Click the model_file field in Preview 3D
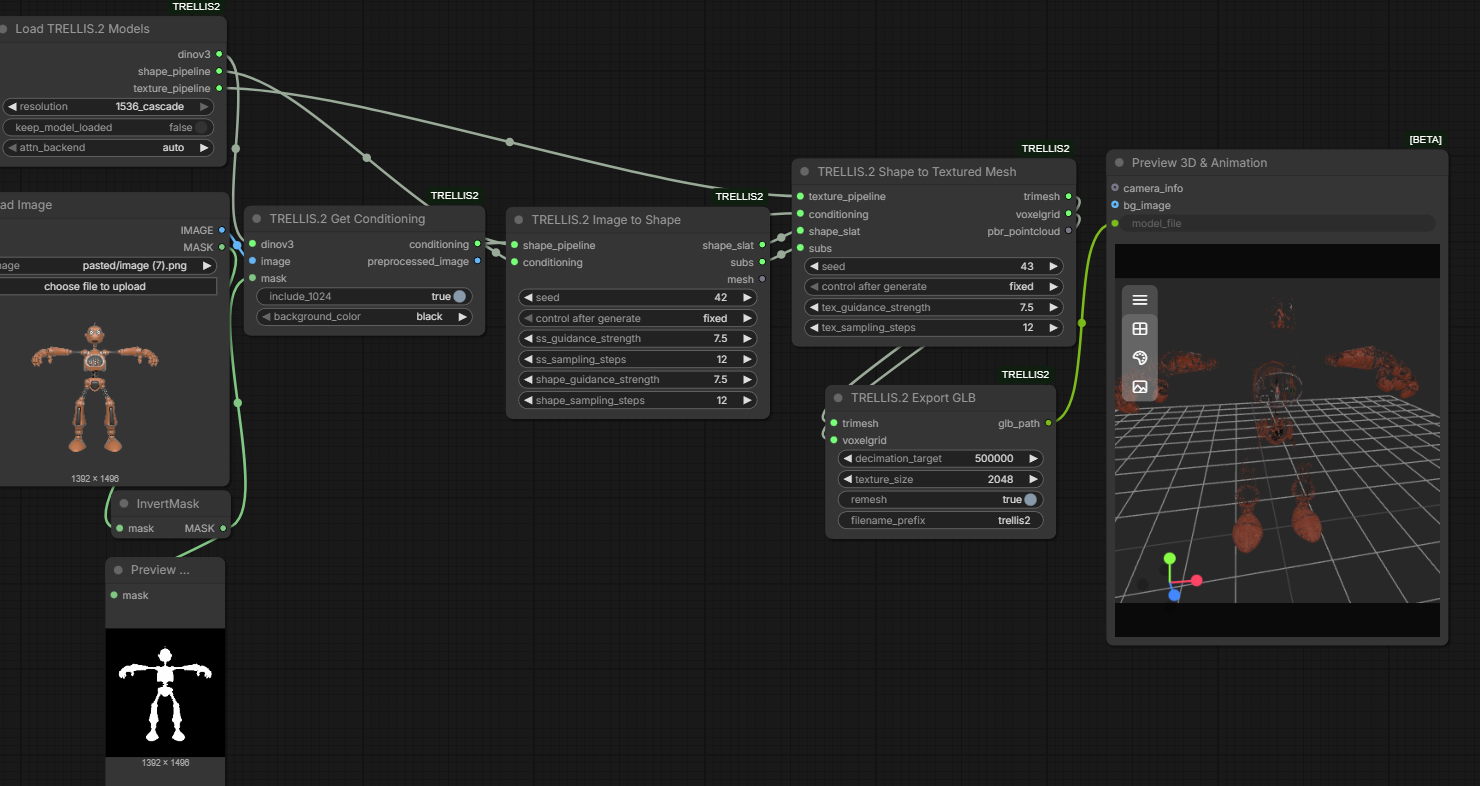 (1277, 223)
